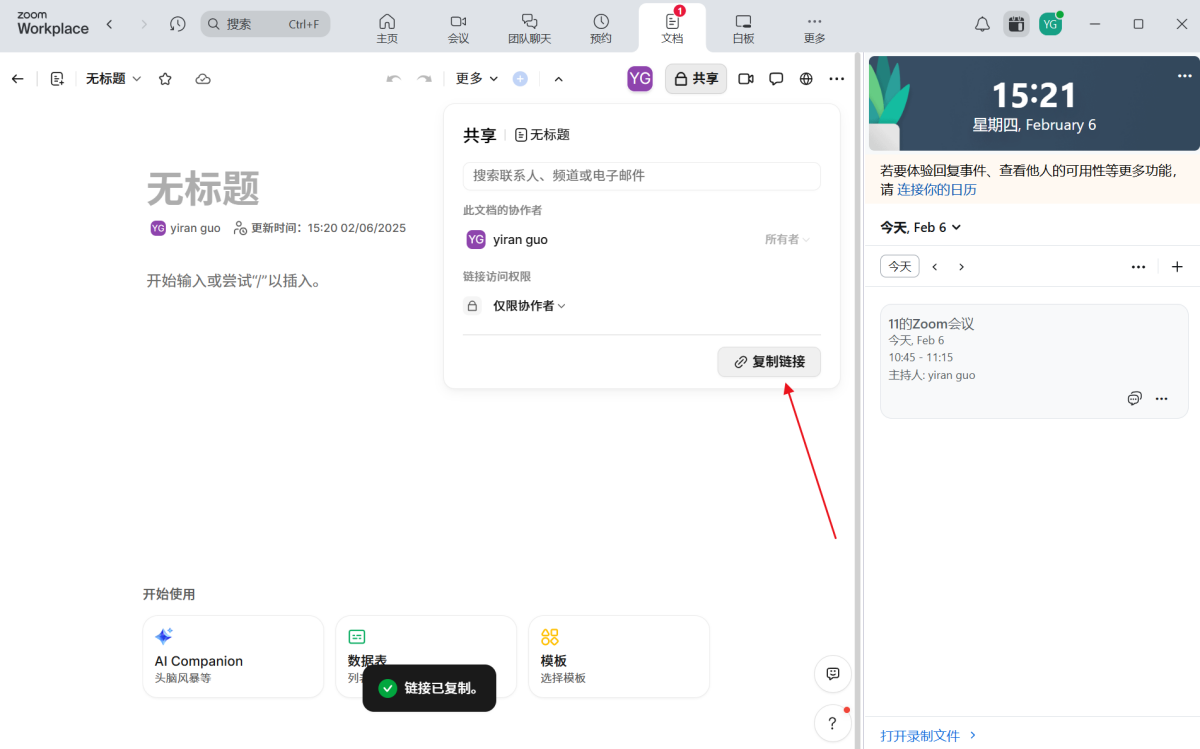Expand the 所有者 role selector for yiran guo
This screenshot has height=749, width=1200.
[787, 239]
